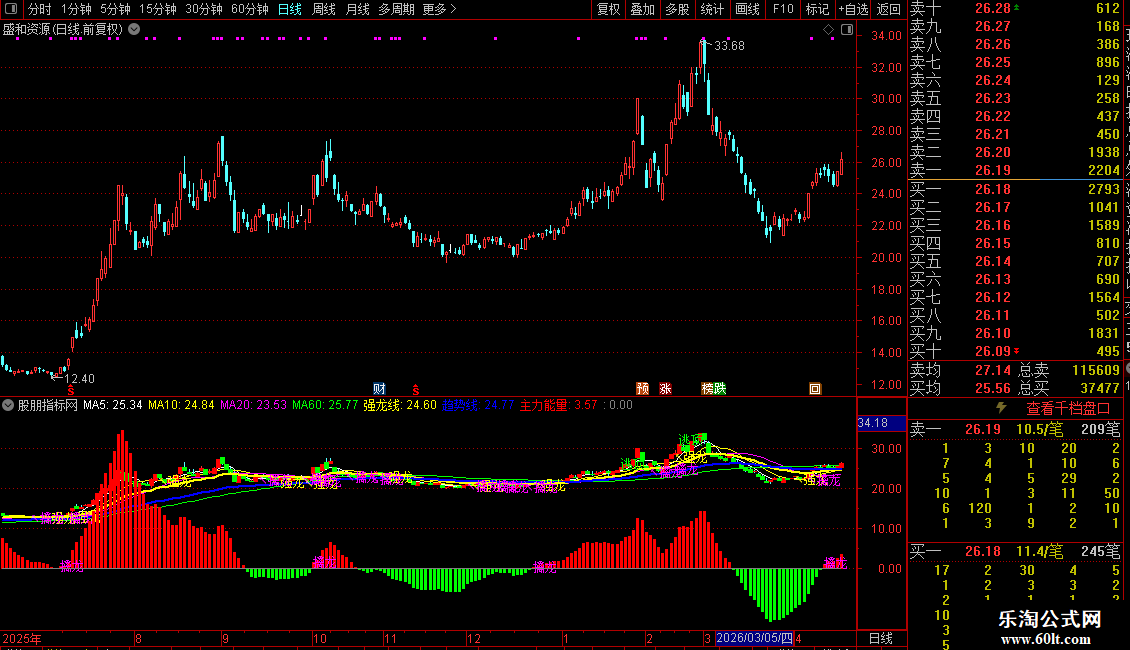Select the 卖十 26.28 order row
The height and width of the screenshot is (650, 1130).
pos(1015,9)
